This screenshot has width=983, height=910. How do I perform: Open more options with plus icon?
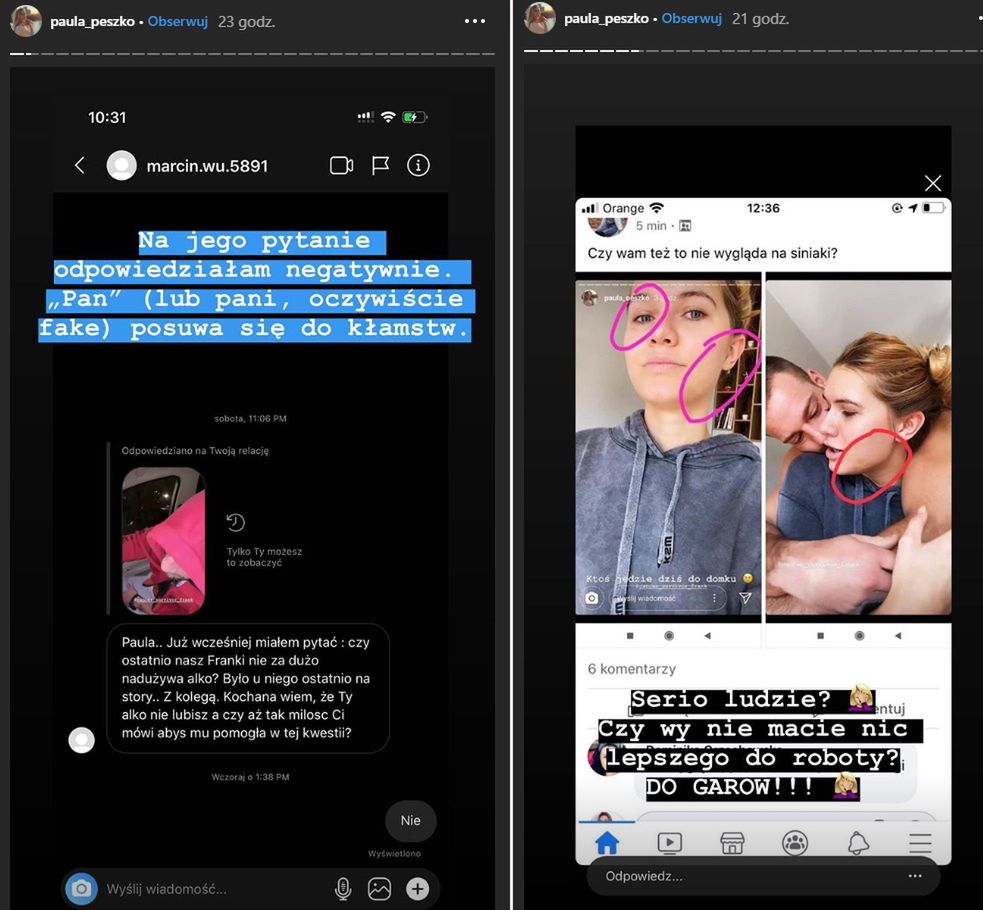(x=418, y=889)
